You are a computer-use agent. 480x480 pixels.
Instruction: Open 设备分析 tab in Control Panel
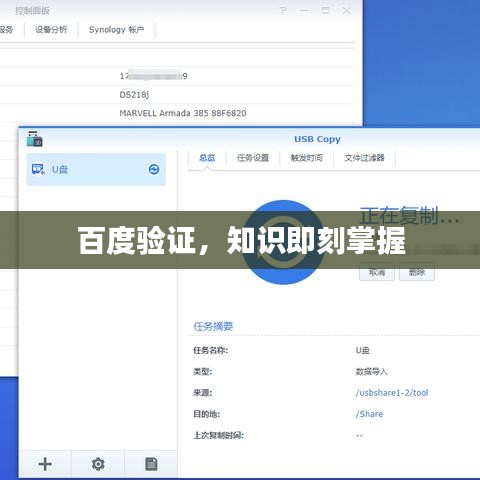[x=51, y=30]
